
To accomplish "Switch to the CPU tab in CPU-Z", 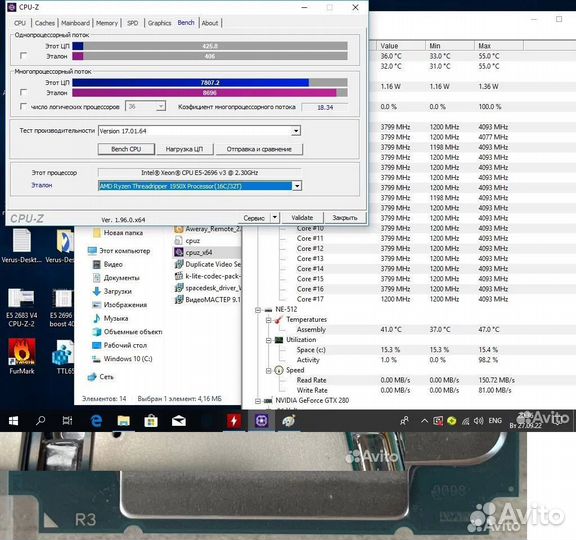I will pos(20,23).
